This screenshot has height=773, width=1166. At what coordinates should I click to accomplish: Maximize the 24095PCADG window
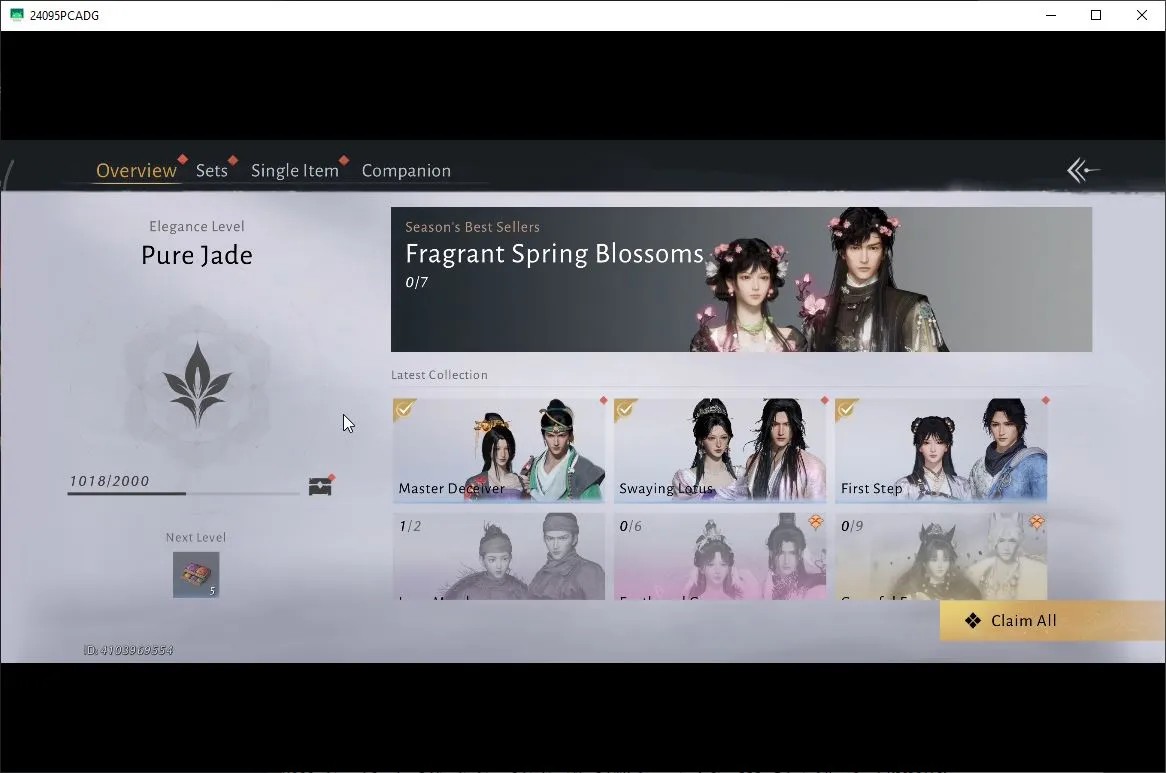(x=1096, y=15)
